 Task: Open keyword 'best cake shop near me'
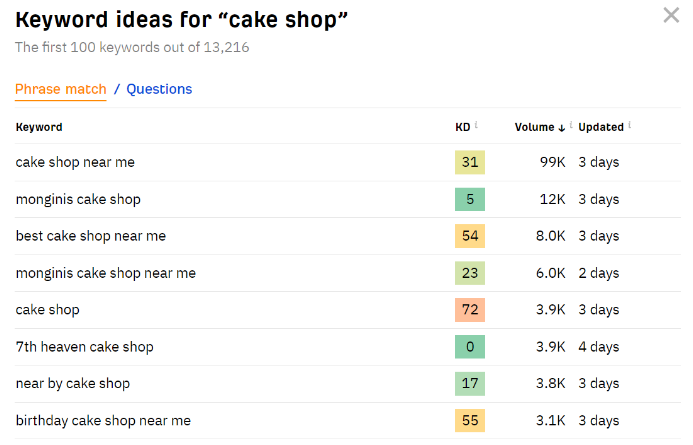coord(91,236)
